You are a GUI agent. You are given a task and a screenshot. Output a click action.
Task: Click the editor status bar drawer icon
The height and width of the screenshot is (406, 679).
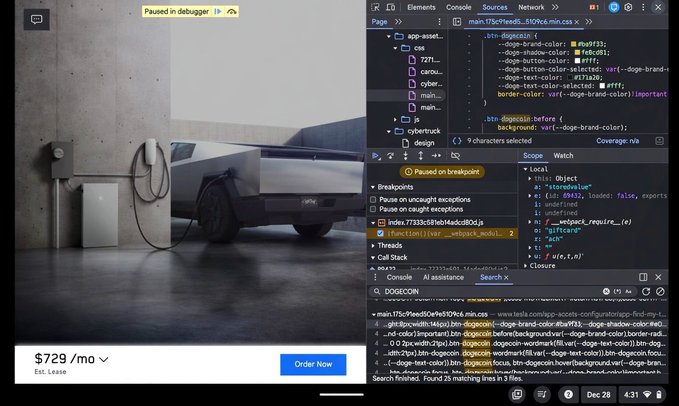point(659,141)
